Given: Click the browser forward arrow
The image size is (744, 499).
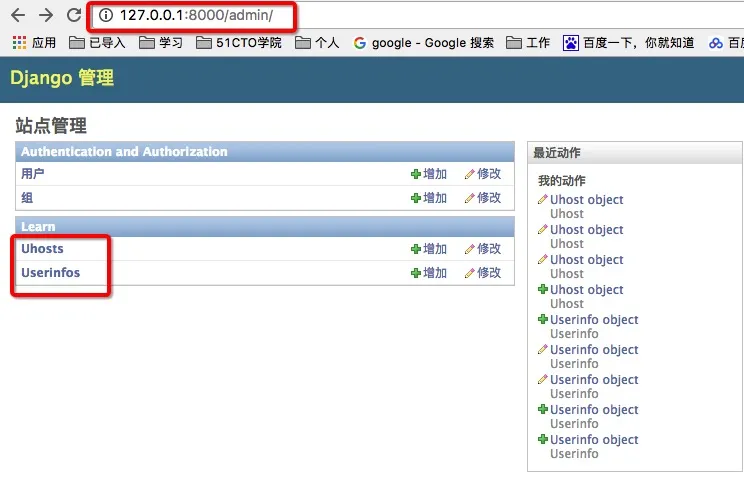Looking at the screenshot, I should pyautogui.click(x=46, y=15).
